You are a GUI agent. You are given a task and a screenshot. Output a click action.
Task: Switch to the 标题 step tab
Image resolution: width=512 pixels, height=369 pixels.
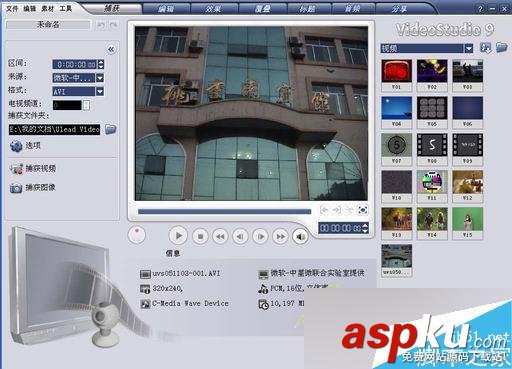pyautogui.click(x=308, y=9)
